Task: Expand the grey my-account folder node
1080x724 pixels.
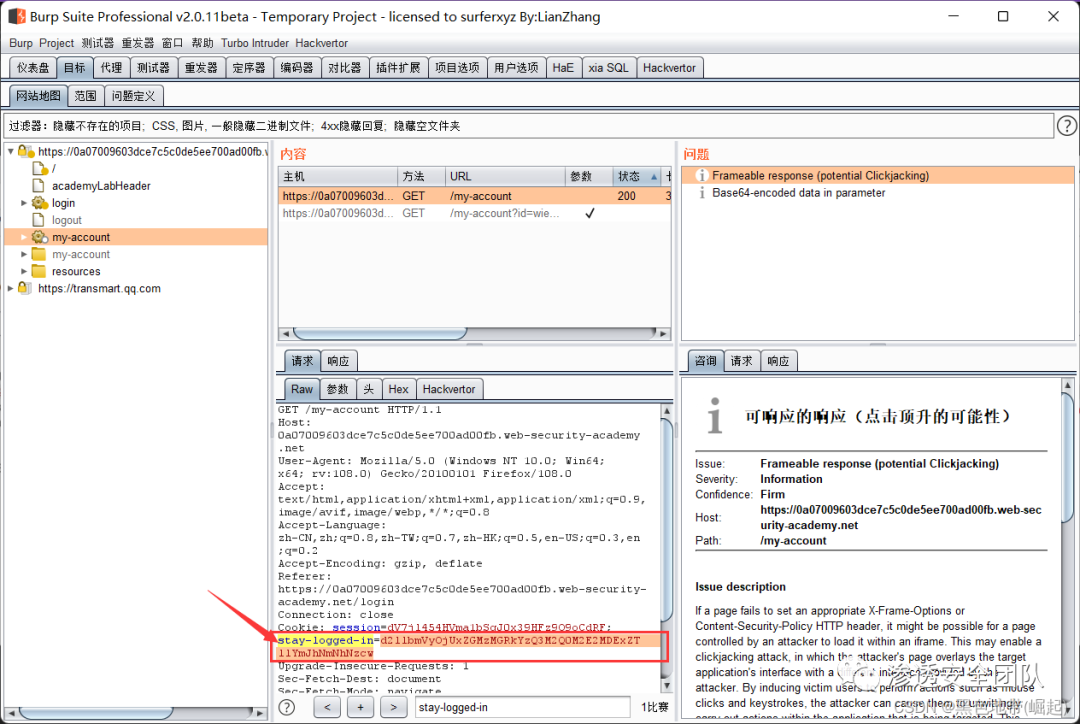Action: pyautogui.click(x=23, y=254)
